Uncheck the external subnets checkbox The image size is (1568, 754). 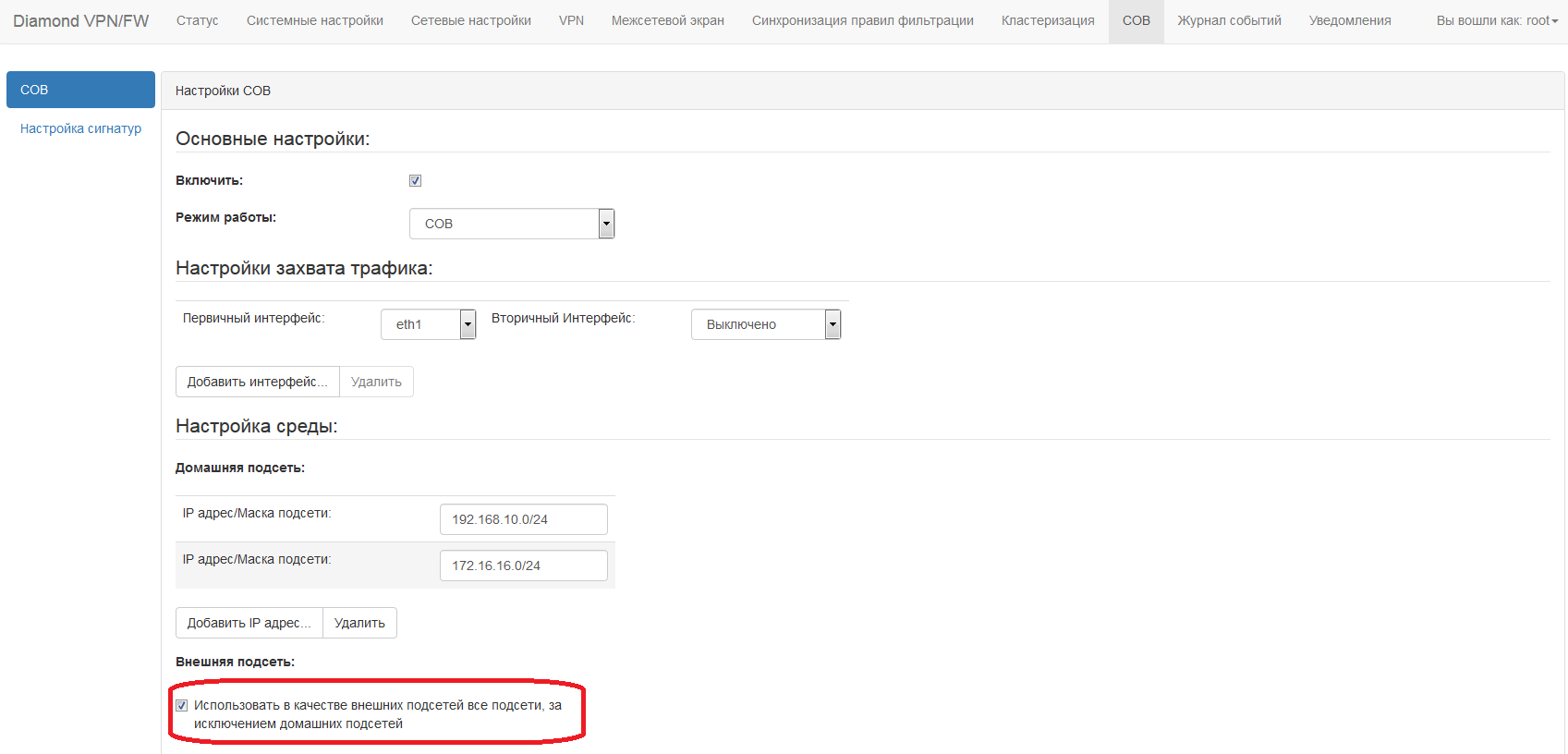click(182, 706)
